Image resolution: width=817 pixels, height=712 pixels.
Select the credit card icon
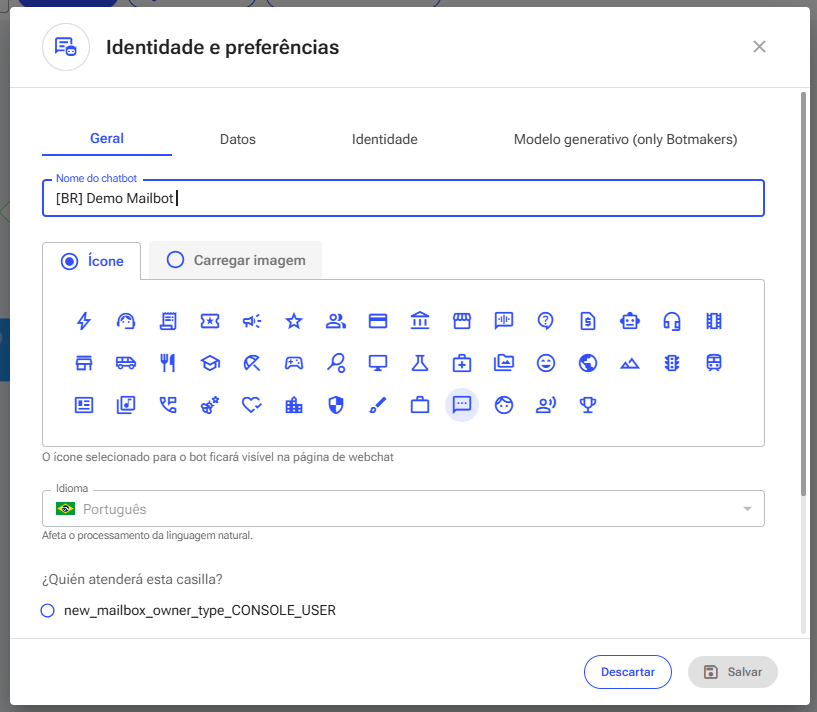tap(378, 321)
